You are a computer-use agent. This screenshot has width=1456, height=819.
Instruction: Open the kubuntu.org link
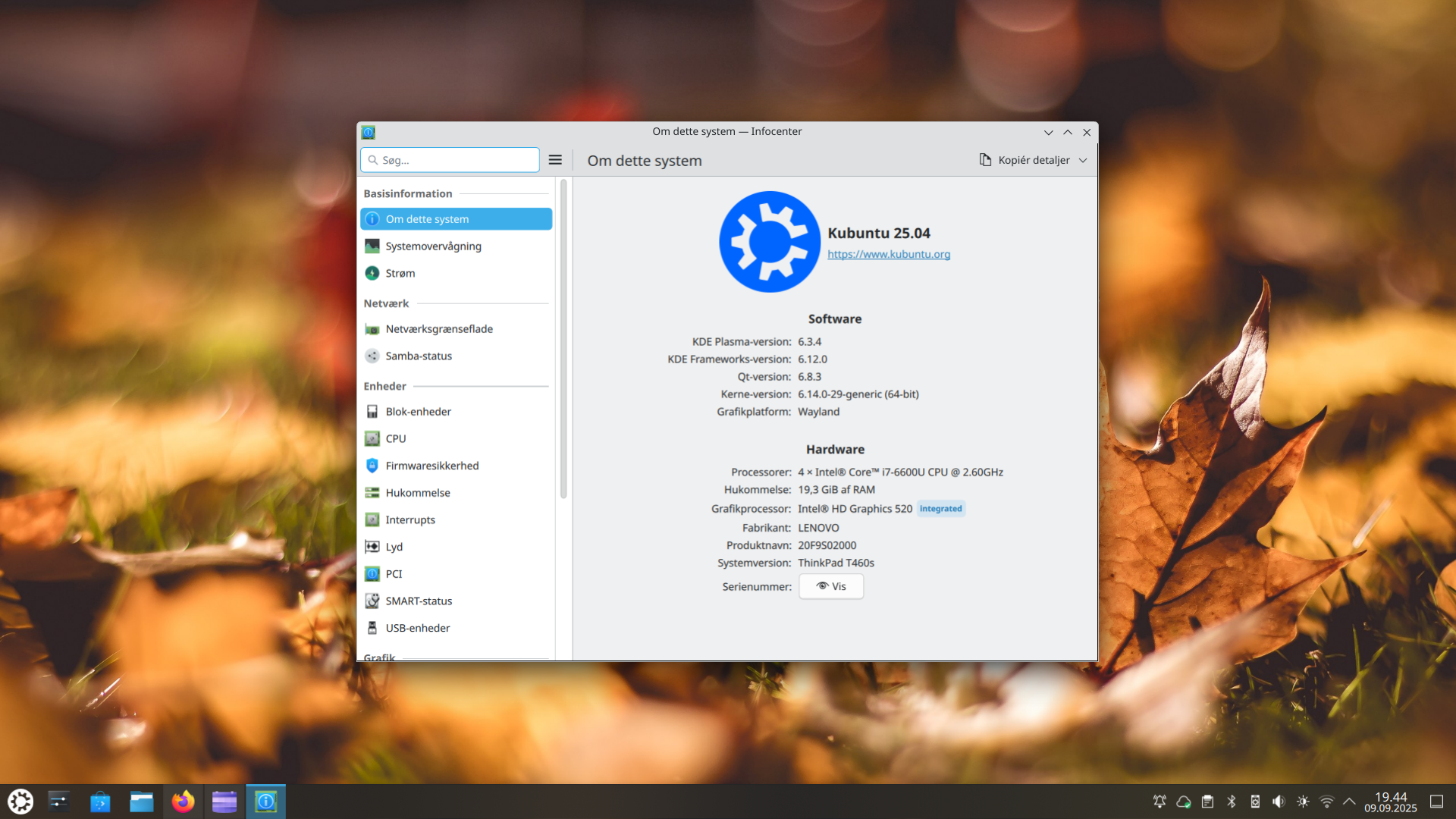(x=889, y=255)
